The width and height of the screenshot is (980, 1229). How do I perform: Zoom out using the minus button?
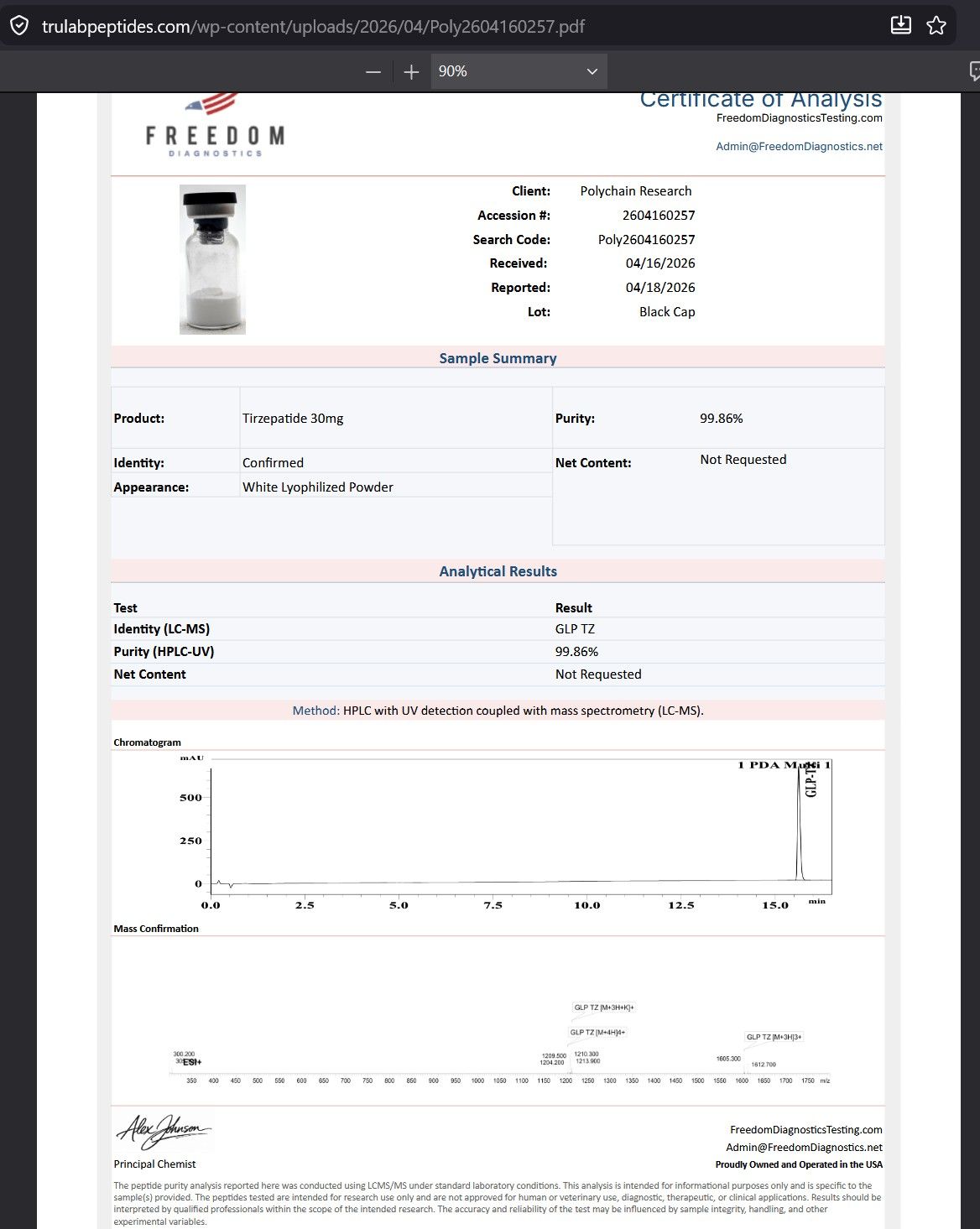373,72
